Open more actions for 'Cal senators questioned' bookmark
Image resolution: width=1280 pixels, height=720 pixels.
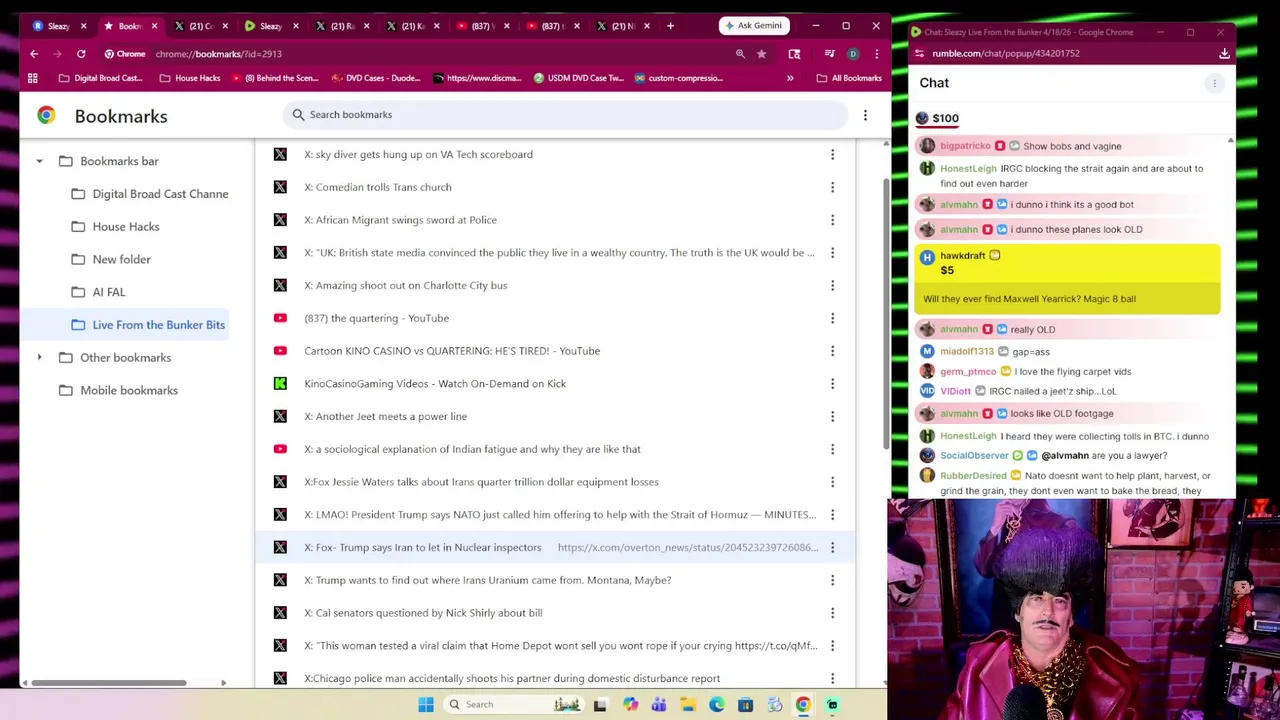832,613
